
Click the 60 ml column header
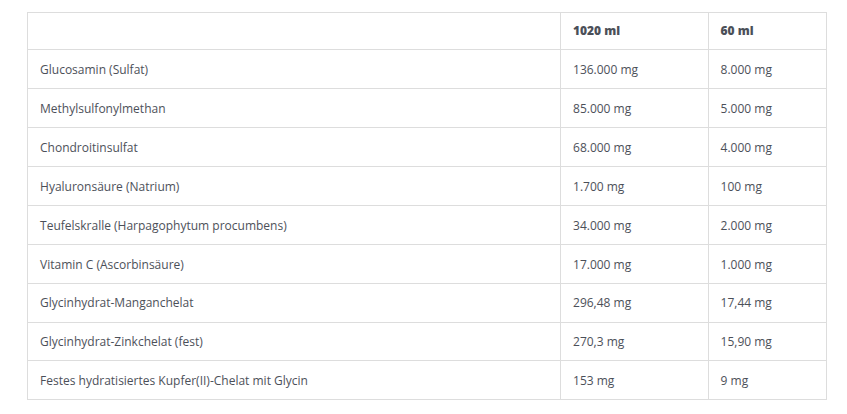736,31
